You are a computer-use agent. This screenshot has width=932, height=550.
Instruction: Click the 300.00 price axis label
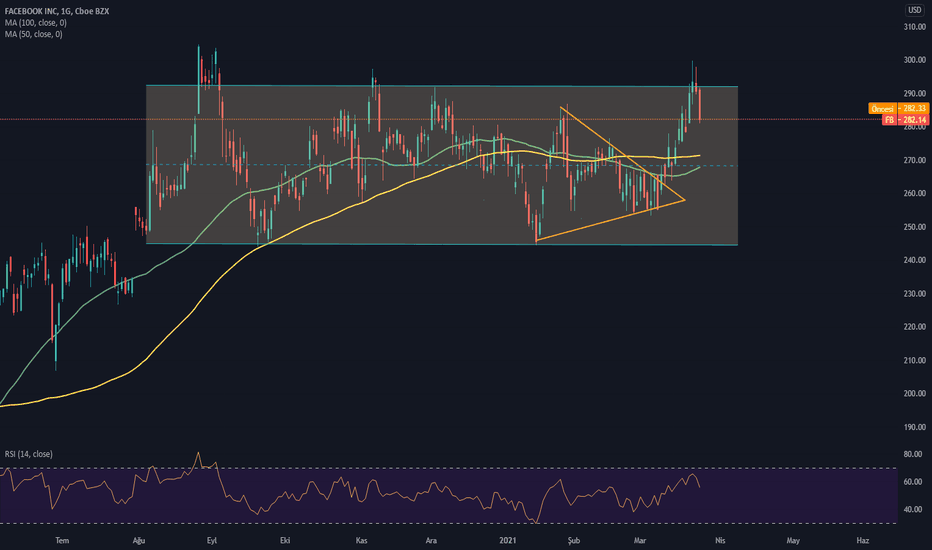914,60
